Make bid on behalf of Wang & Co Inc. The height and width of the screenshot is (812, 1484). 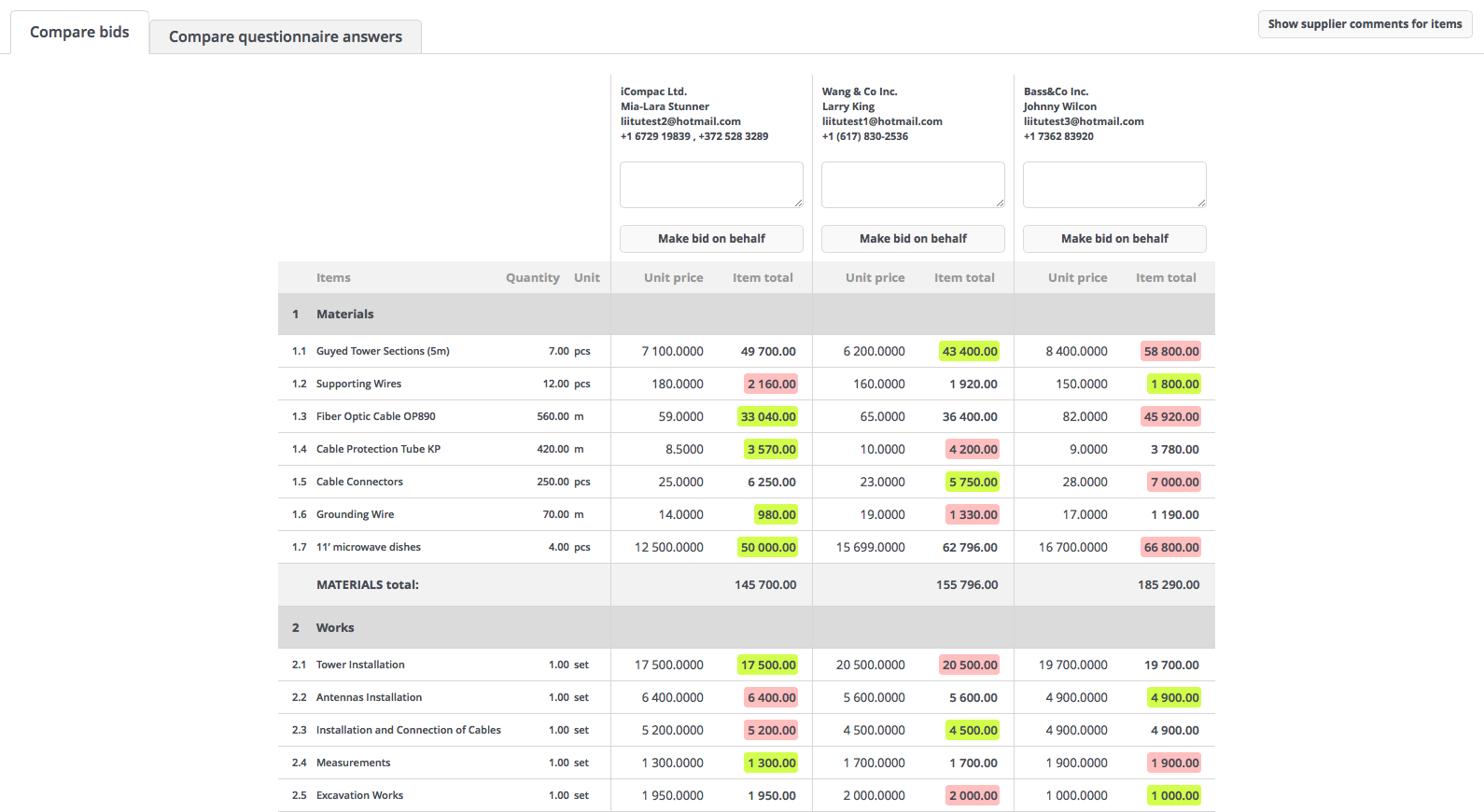913,239
